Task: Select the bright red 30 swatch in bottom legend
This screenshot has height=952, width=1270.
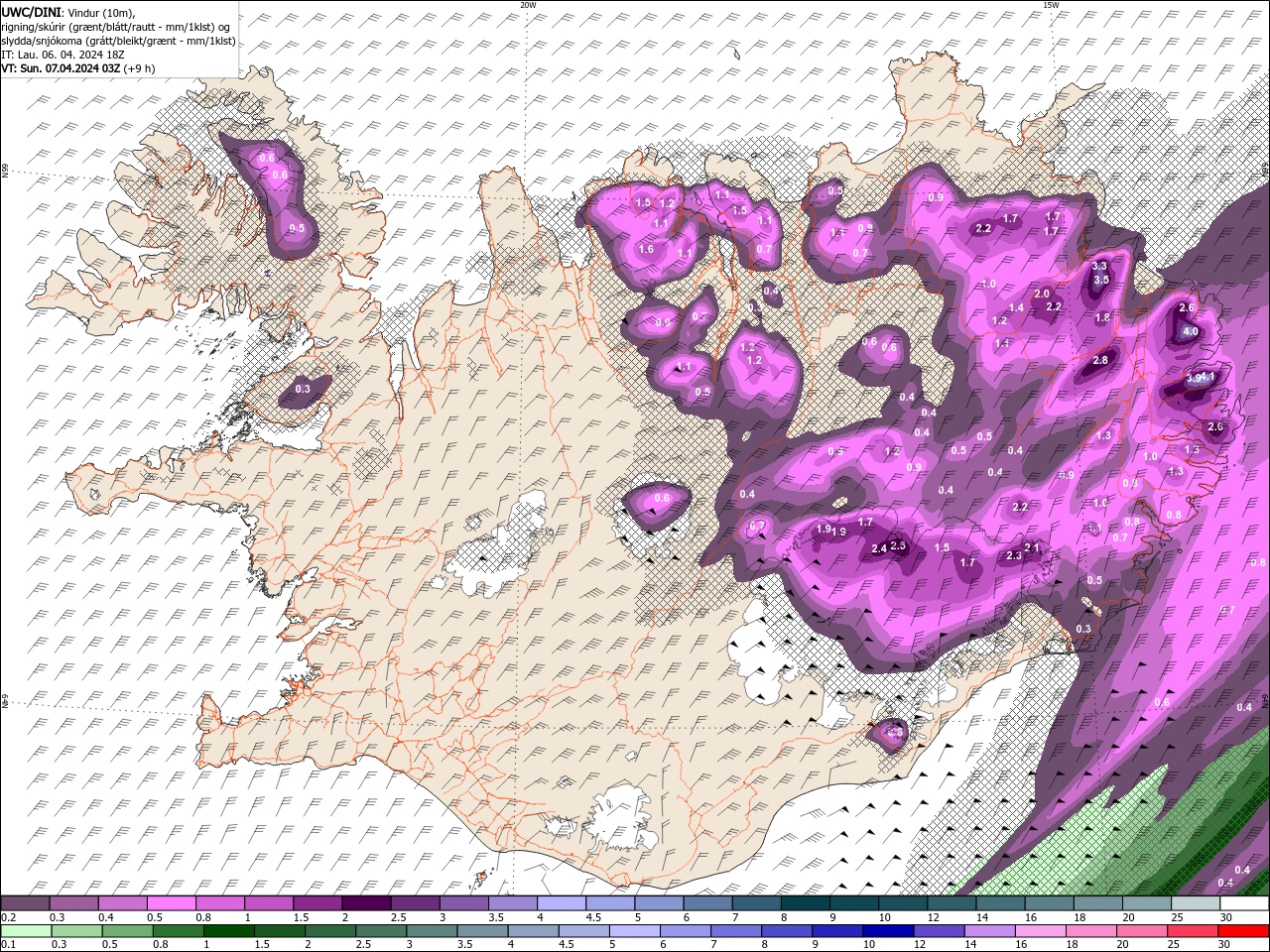Action: tap(1244, 930)
